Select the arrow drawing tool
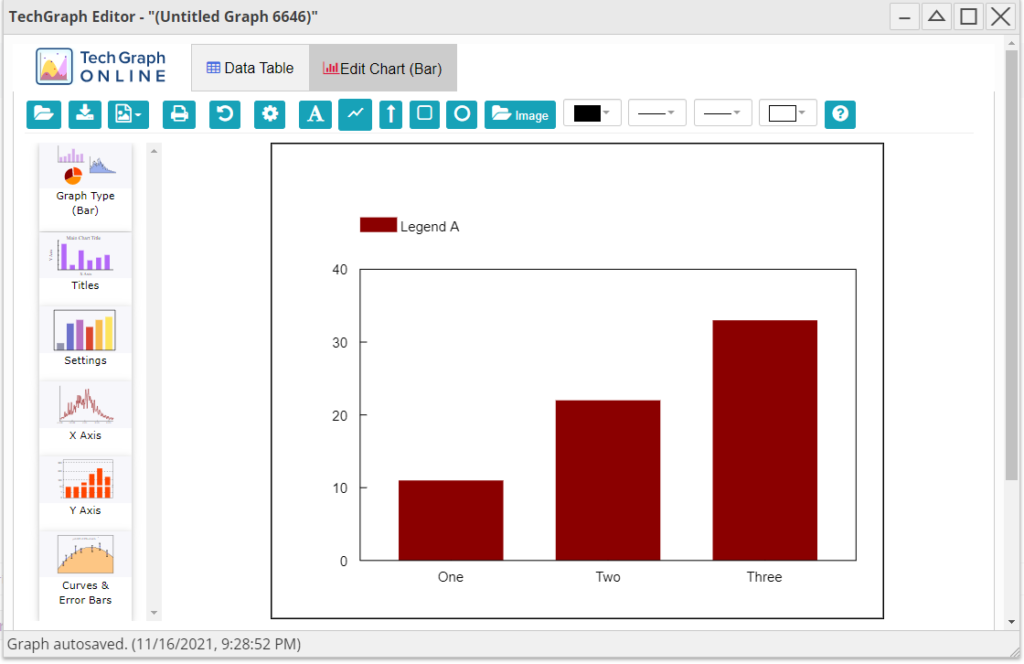 [391, 114]
